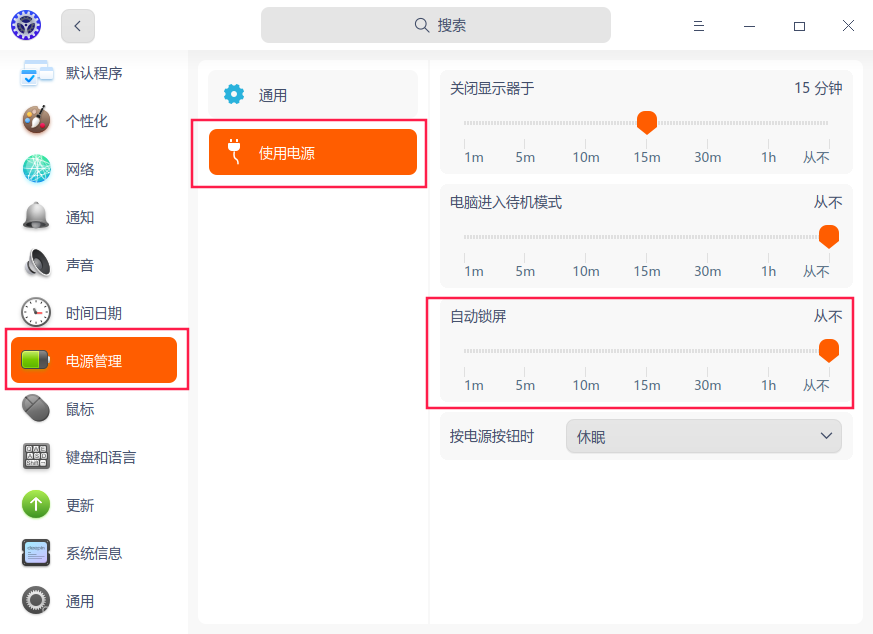873x634 pixels.
Task: Open 更新 settings label
Action: (80, 505)
